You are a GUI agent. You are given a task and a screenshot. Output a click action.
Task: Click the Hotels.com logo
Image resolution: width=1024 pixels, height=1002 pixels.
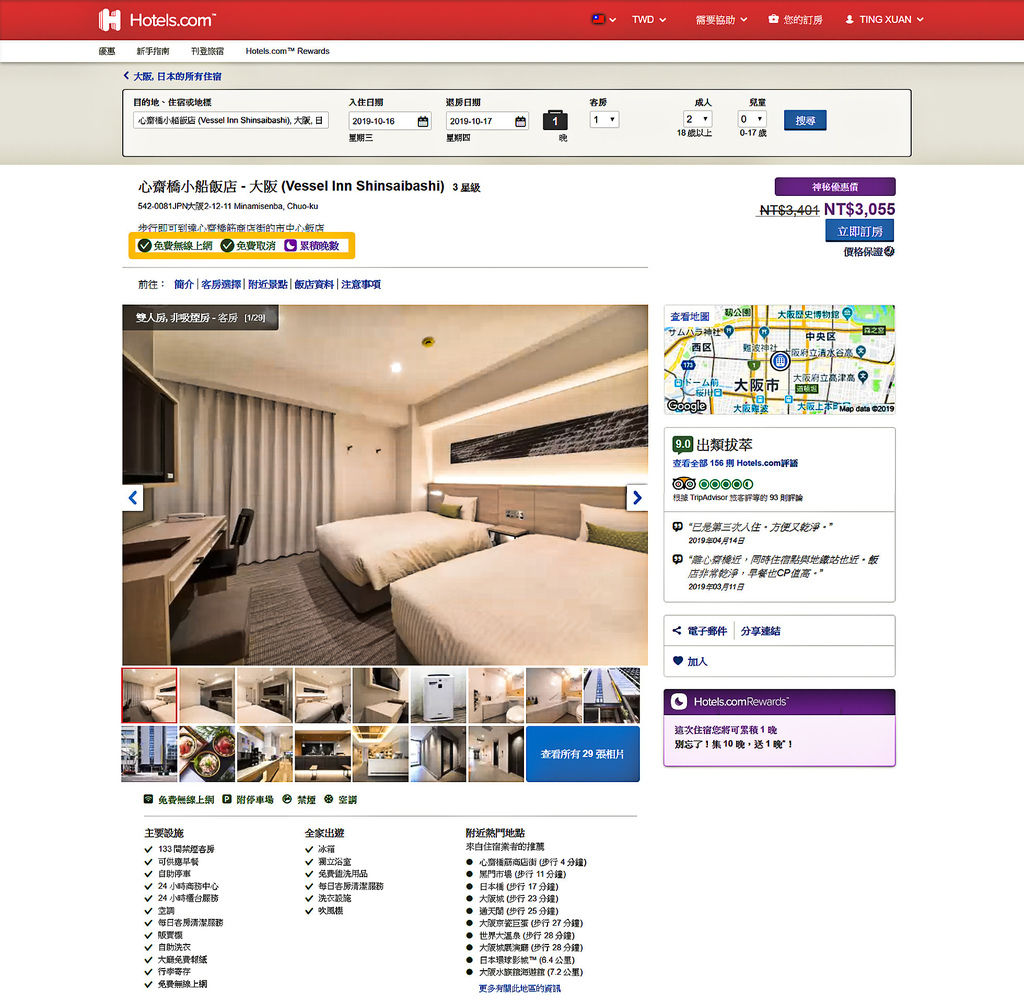(x=157, y=20)
